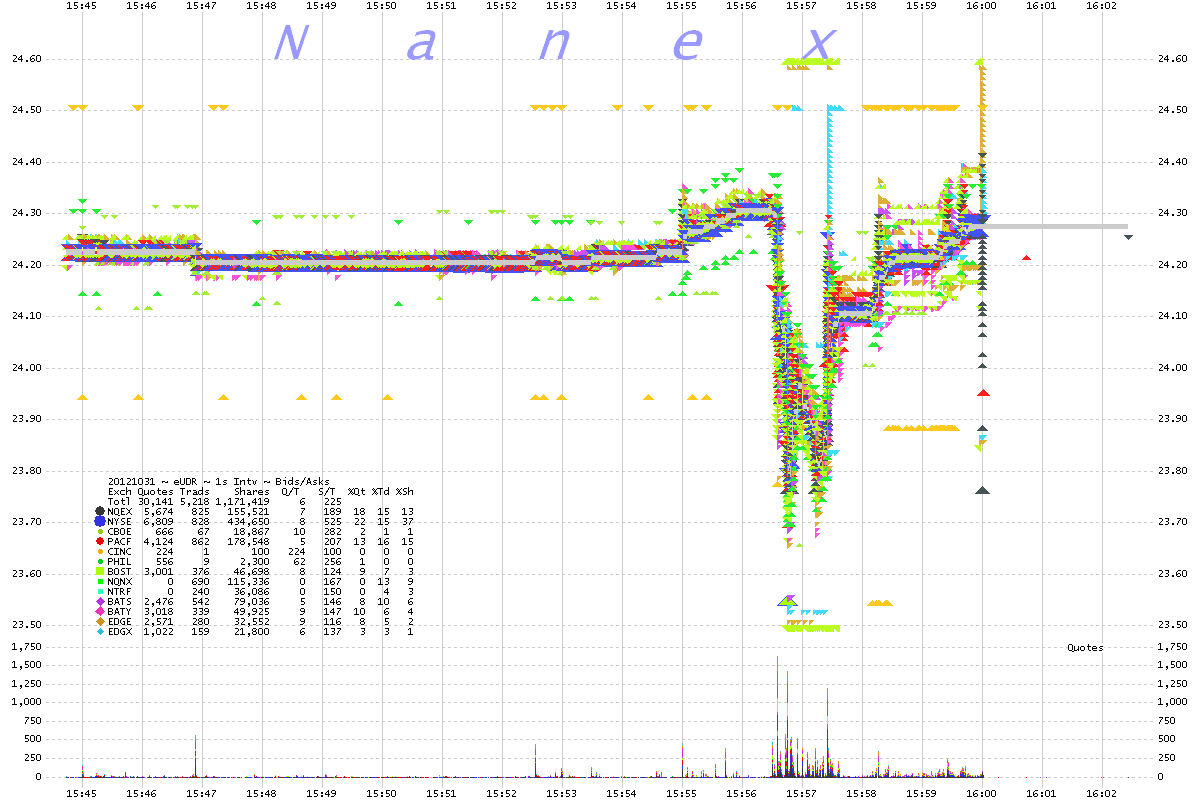The width and height of the screenshot is (1200, 800).
Task: Click NYSE quotes value '6,809'
Action: click(x=159, y=521)
